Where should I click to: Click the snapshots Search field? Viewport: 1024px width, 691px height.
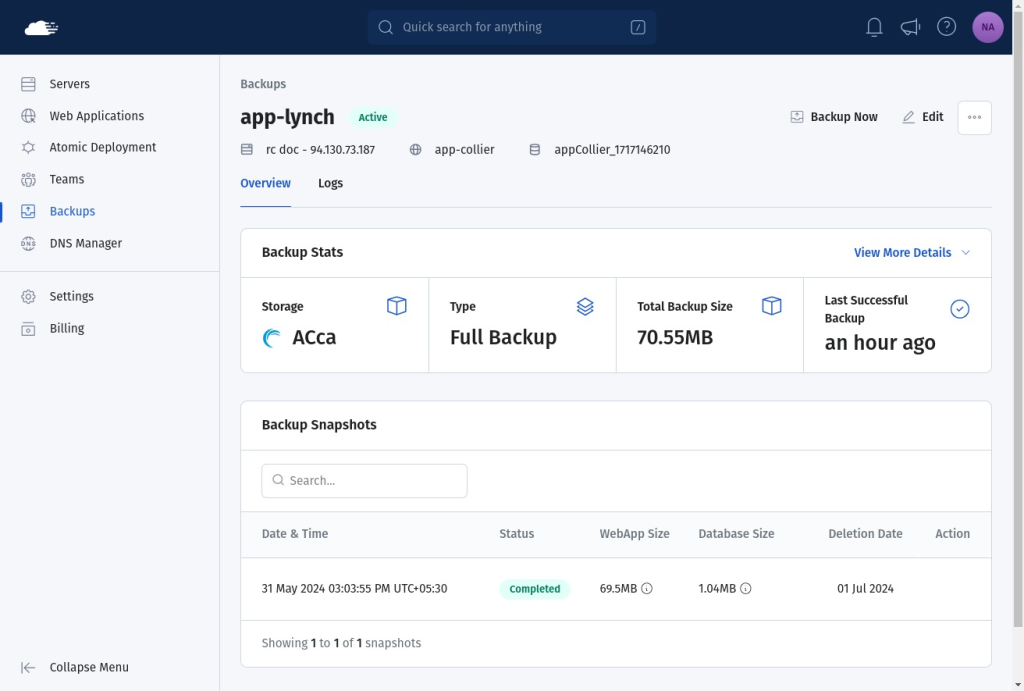pos(364,481)
